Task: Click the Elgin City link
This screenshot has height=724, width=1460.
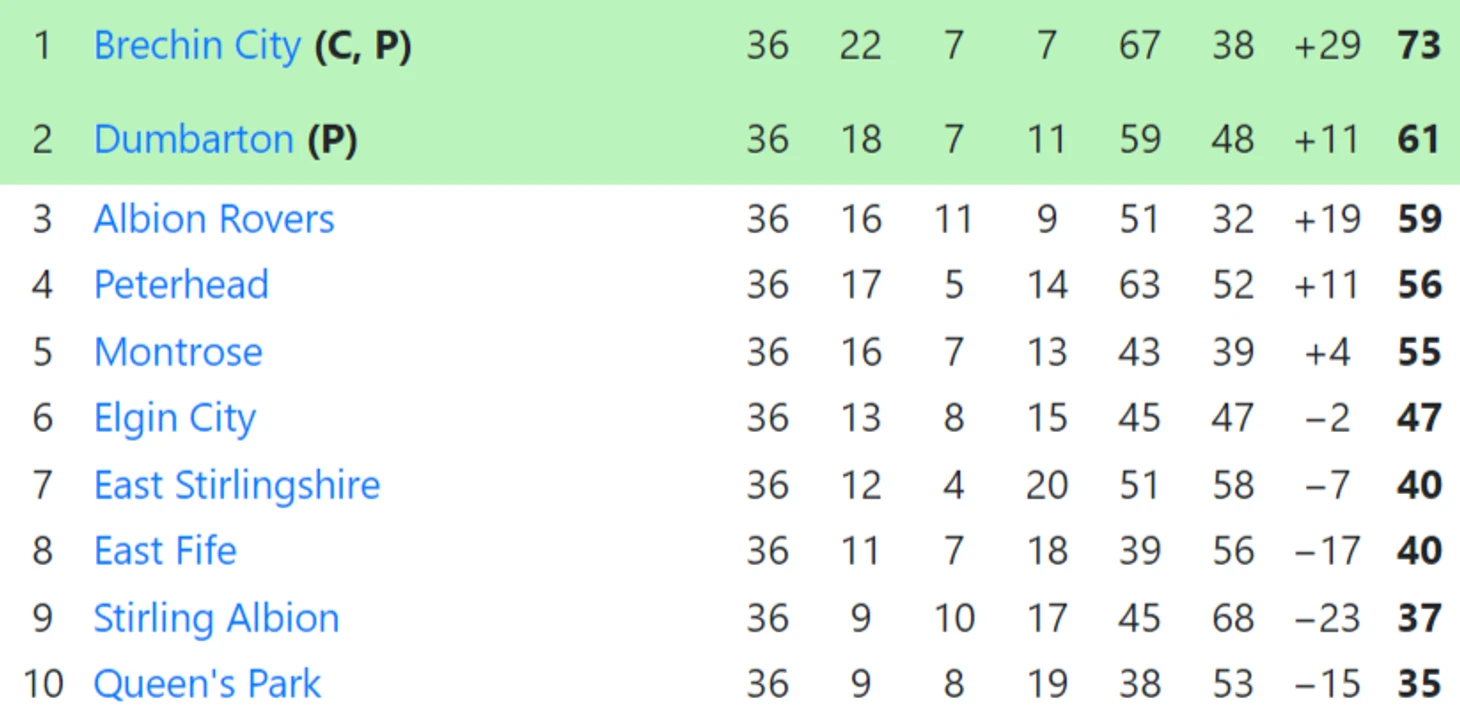Action: pyautogui.click(x=175, y=418)
